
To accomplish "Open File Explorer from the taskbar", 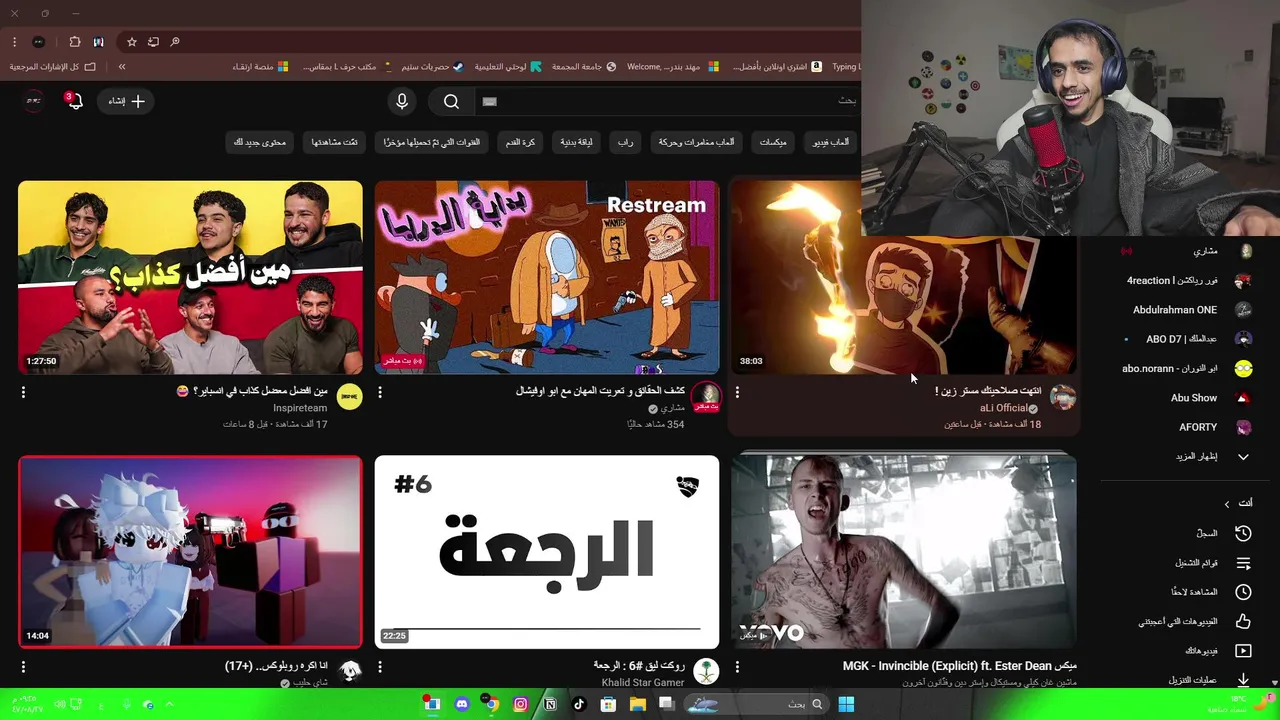I will click(x=637, y=704).
